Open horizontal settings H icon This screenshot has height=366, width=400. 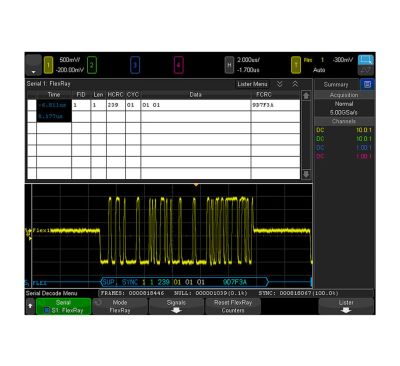(229, 65)
